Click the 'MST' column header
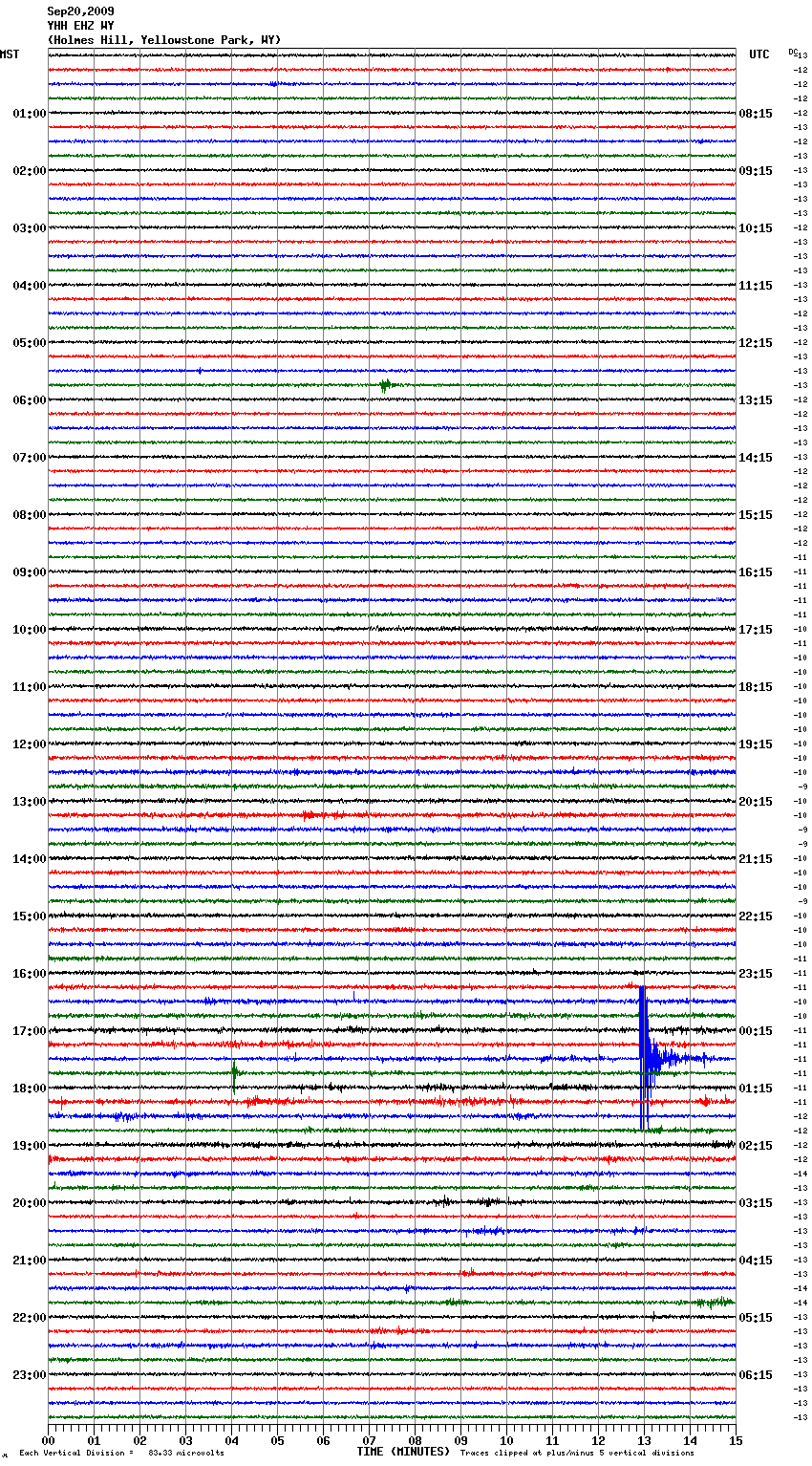 10,54
